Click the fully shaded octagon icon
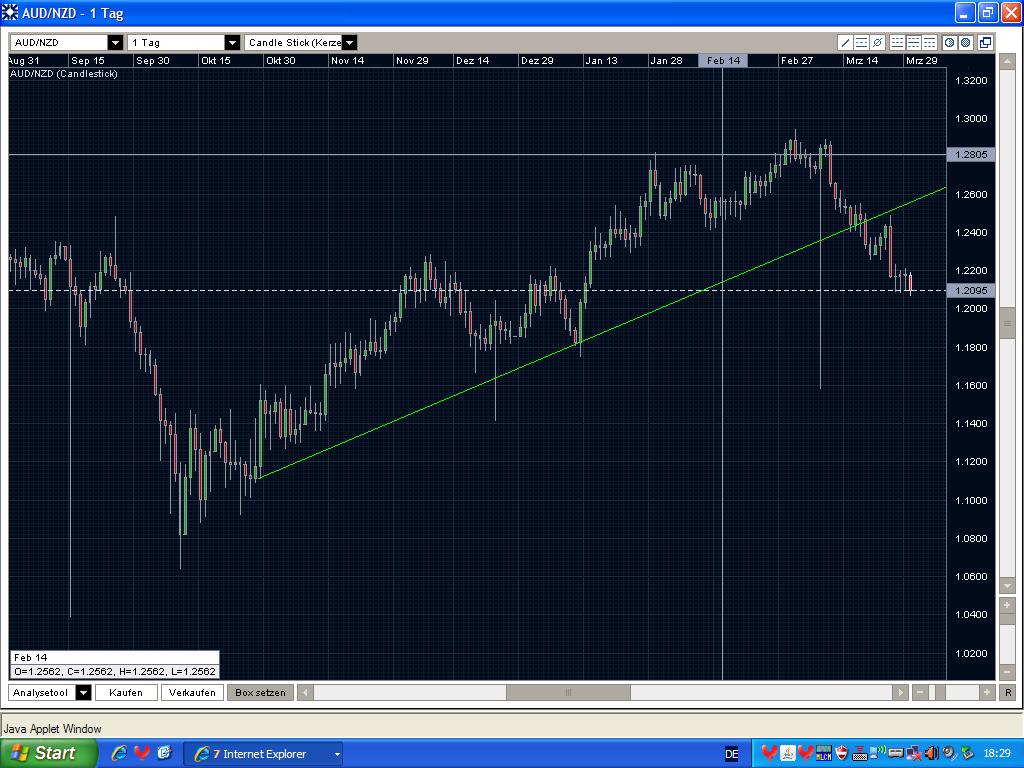The image size is (1024, 768). pos(965,43)
